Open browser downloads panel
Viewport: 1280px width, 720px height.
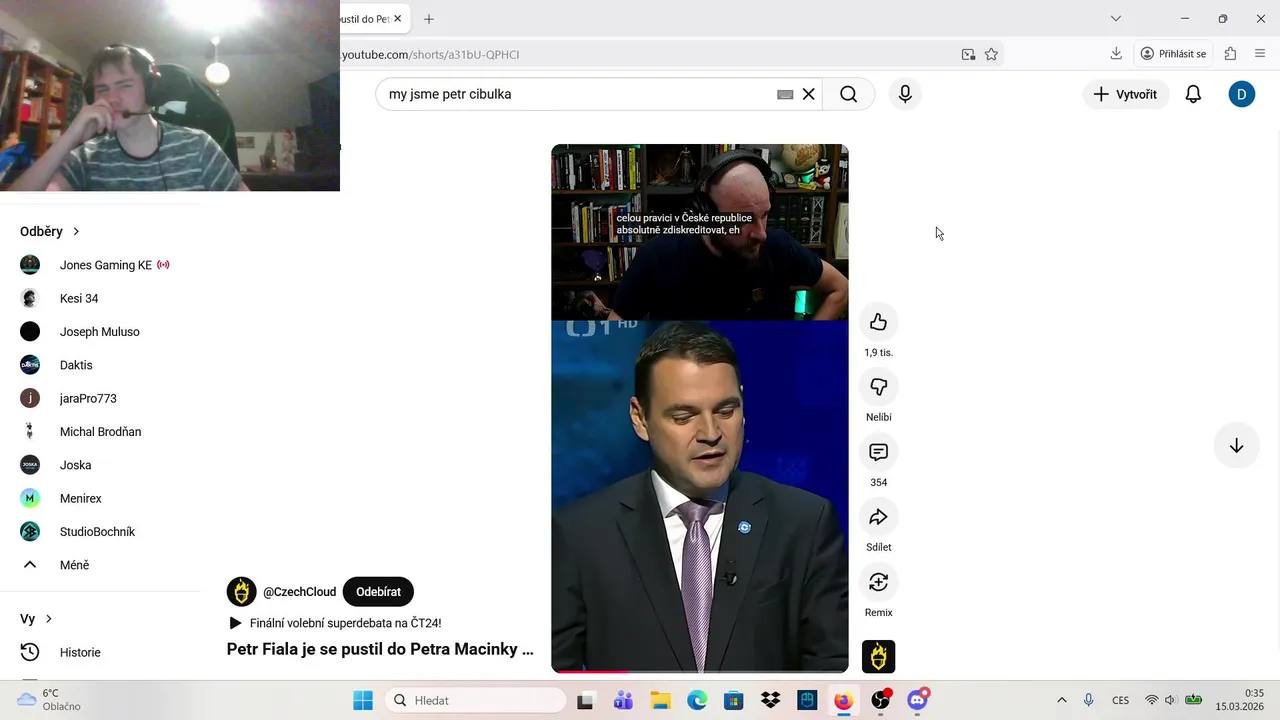pos(1116,54)
